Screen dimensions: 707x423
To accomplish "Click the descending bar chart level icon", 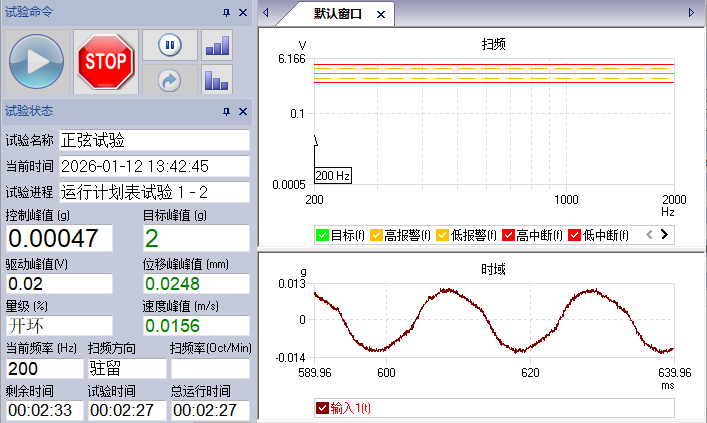I will pos(217,80).
